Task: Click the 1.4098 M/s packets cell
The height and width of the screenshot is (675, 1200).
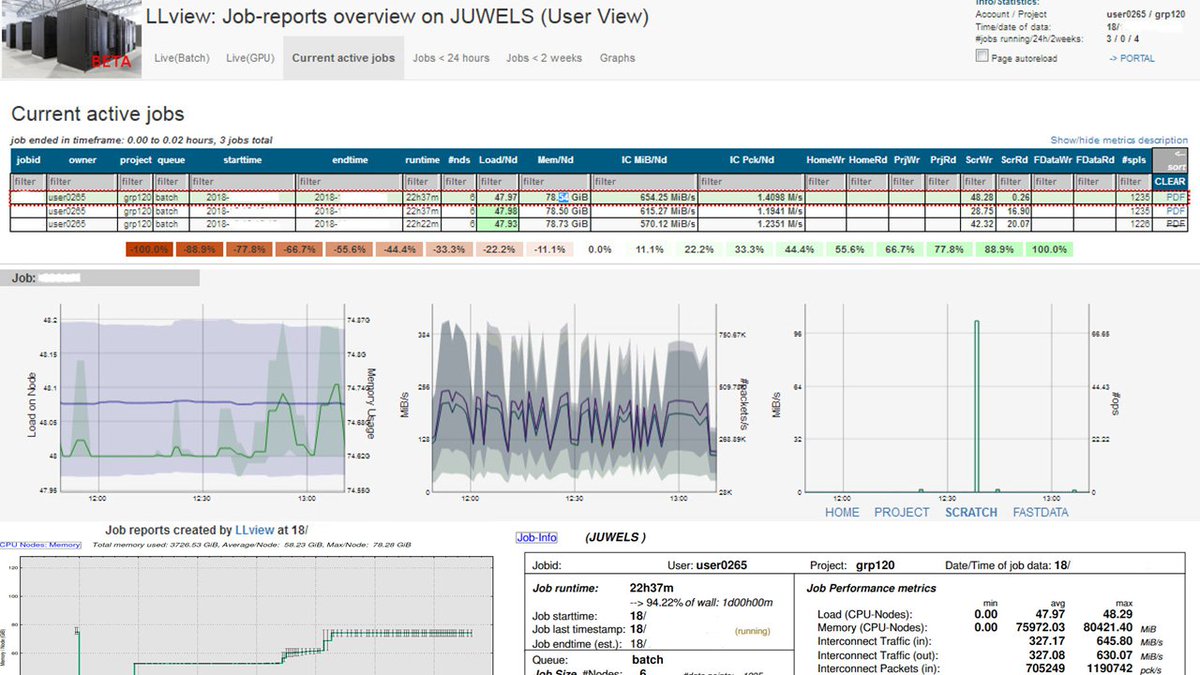Action: [x=750, y=198]
